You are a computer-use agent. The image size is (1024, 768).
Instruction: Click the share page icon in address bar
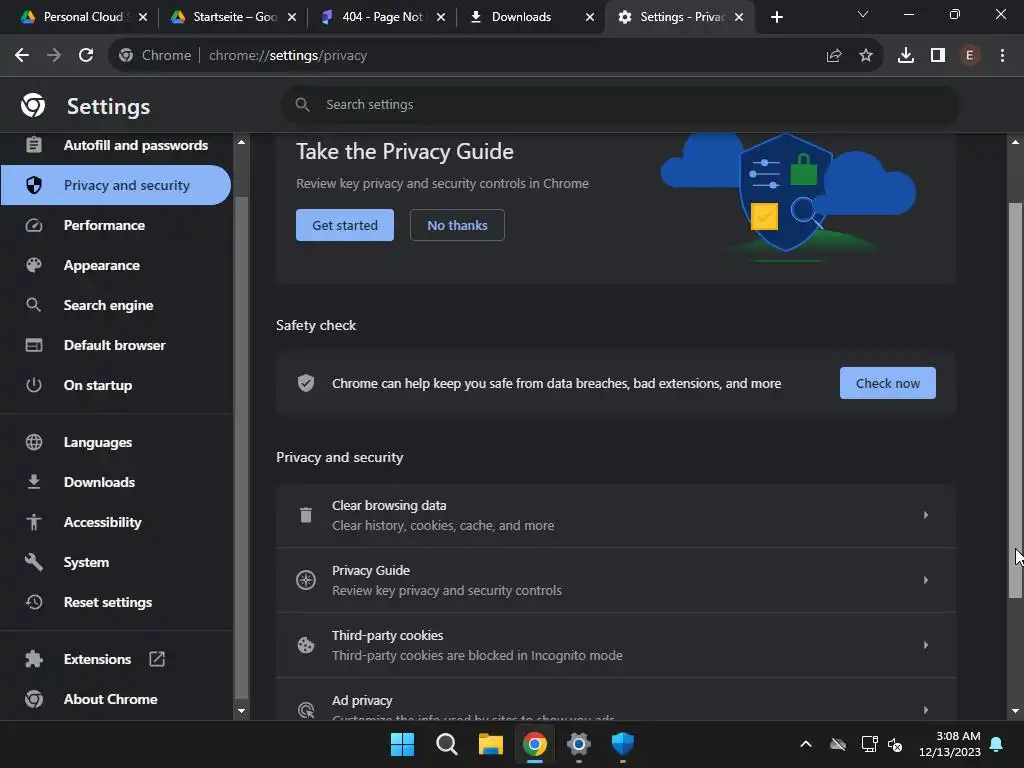tap(834, 56)
